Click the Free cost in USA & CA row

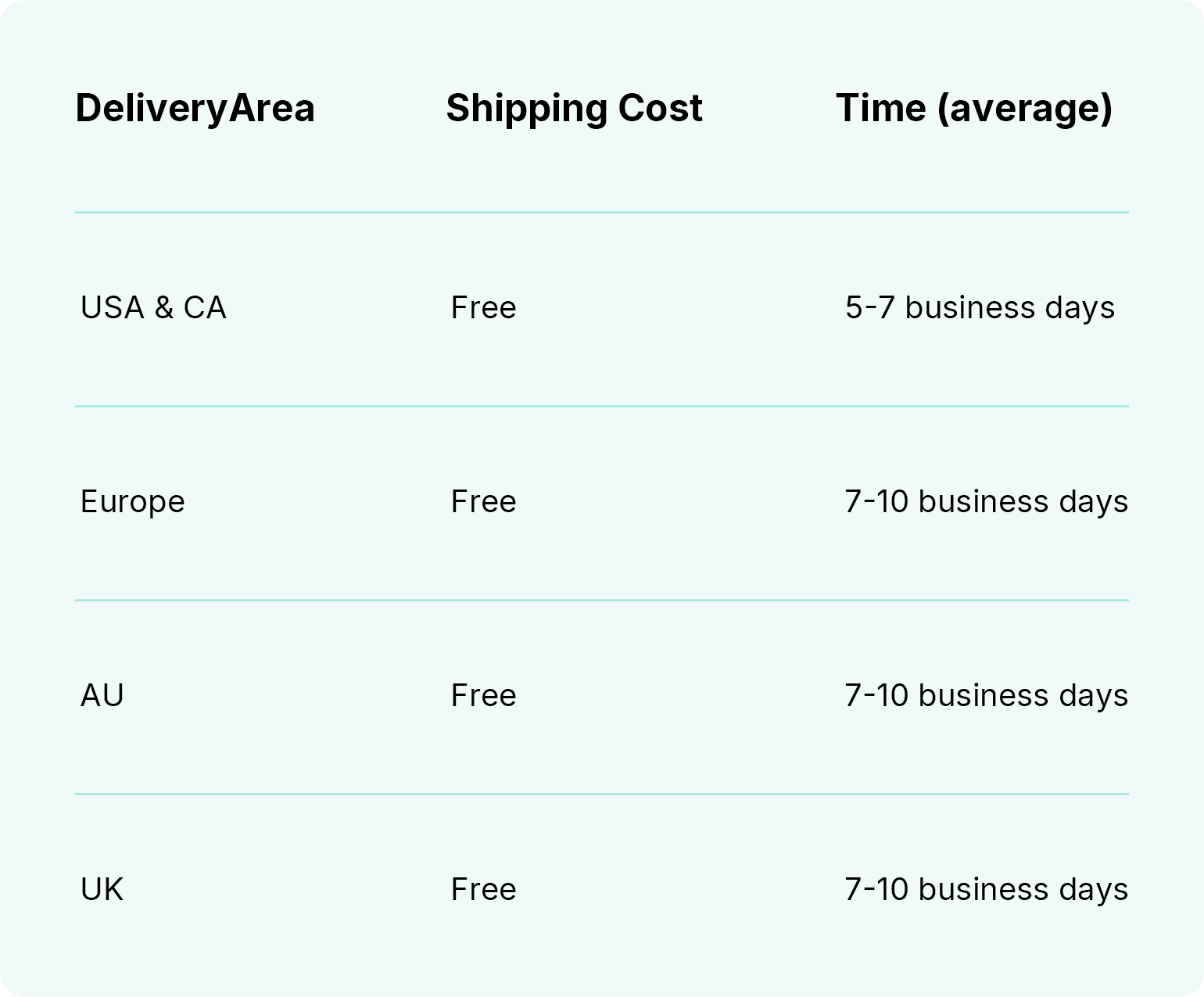point(483,307)
